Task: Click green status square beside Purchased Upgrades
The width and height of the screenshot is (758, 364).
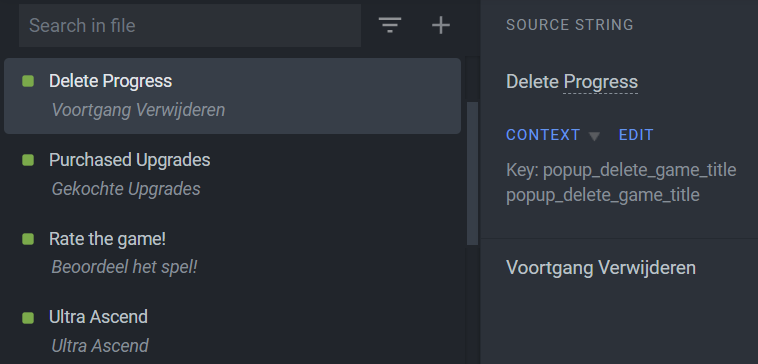Action: point(28,160)
